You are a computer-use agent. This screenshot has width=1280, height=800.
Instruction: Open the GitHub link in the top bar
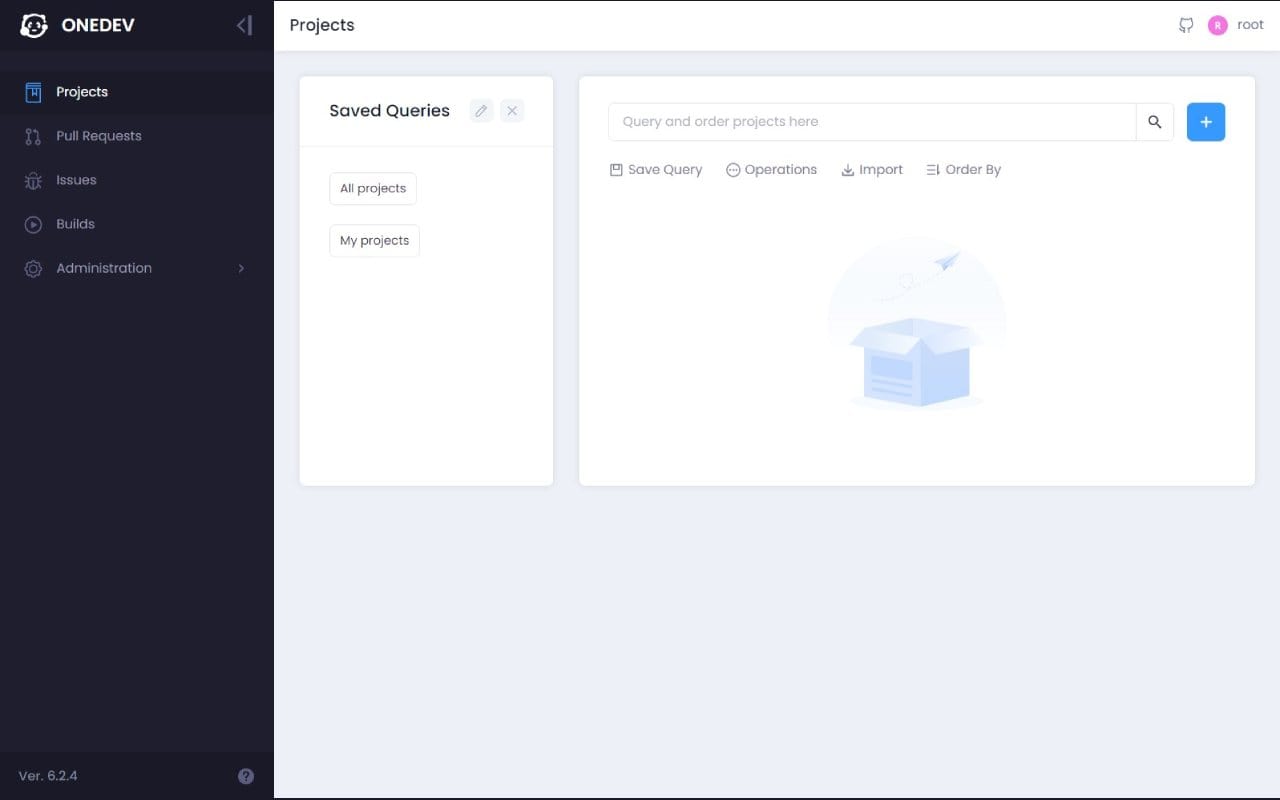[1185, 24]
